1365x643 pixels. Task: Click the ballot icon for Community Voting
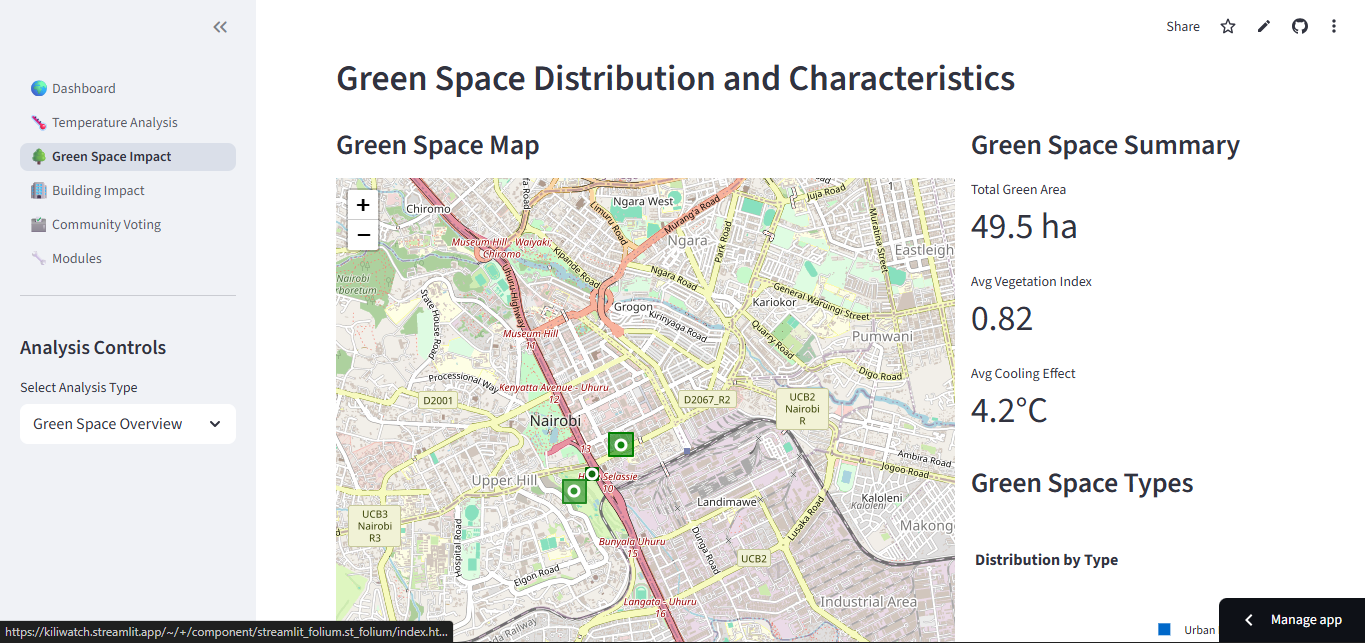pyautogui.click(x=39, y=224)
